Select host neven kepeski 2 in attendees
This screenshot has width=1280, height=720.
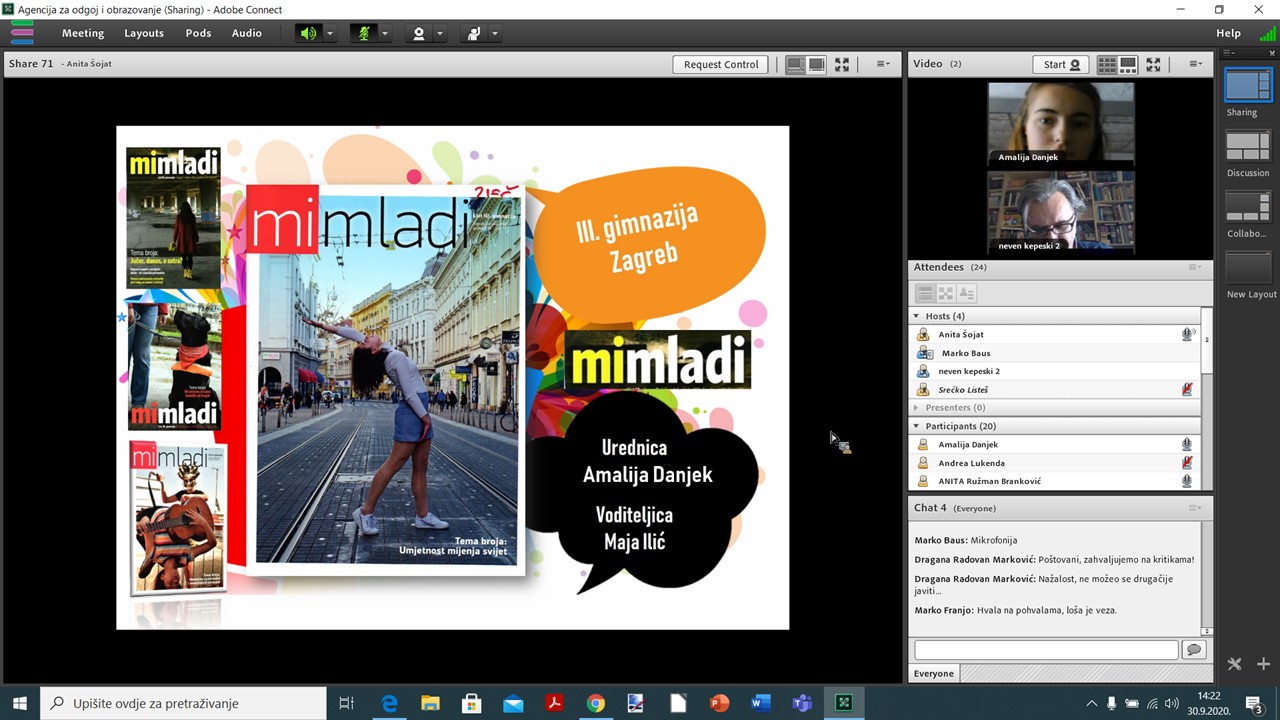coord(1055,371)
